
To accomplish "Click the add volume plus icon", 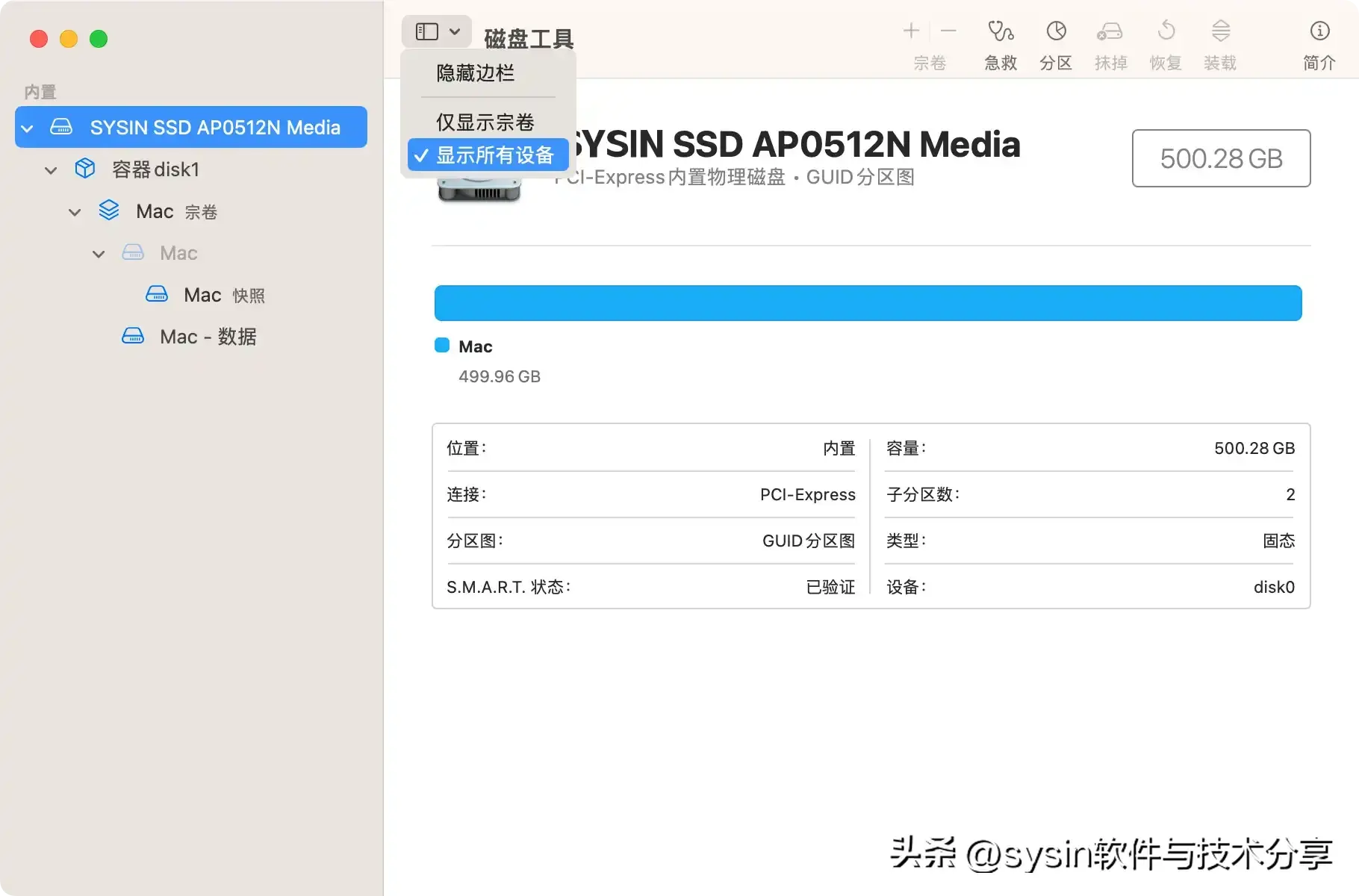I will [x=910, y=31].
